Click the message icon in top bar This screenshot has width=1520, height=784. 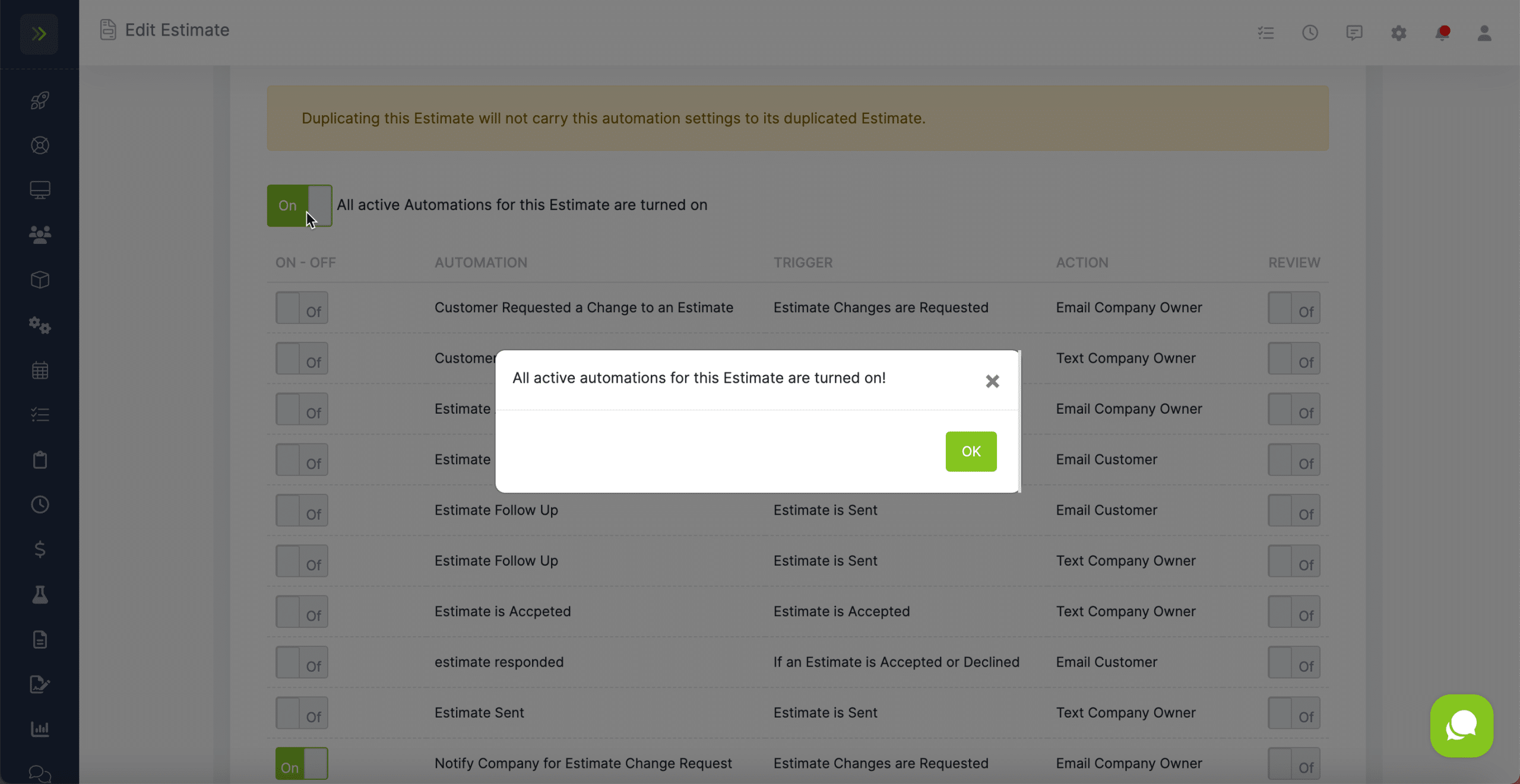1354,33
